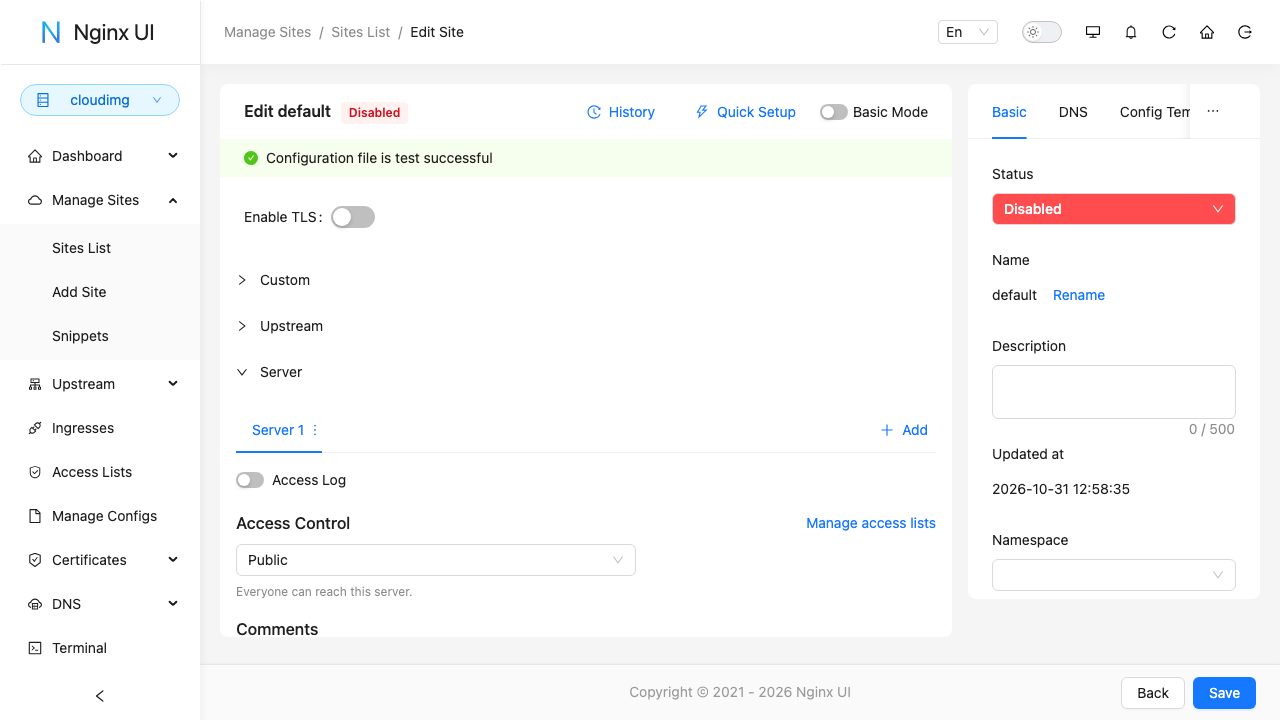Open the notifications bell

point(1131,32)
